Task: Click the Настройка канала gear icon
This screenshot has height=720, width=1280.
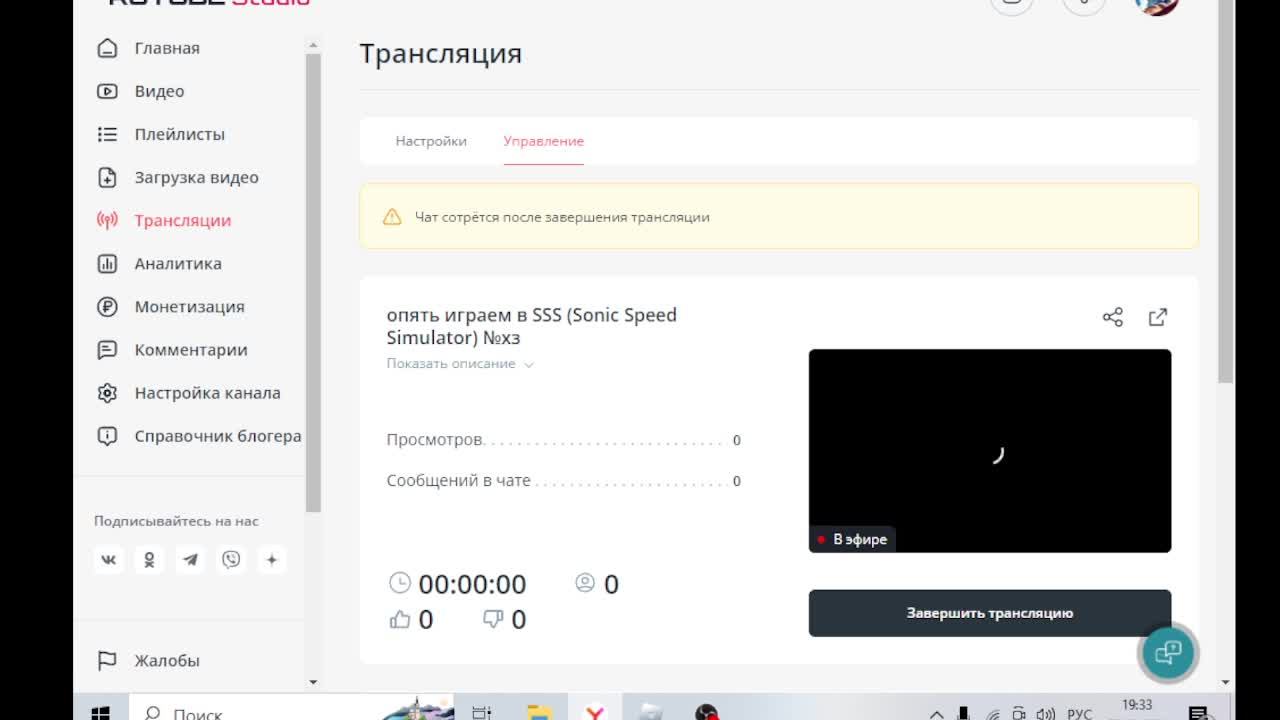Action: [x=107, y=393]
